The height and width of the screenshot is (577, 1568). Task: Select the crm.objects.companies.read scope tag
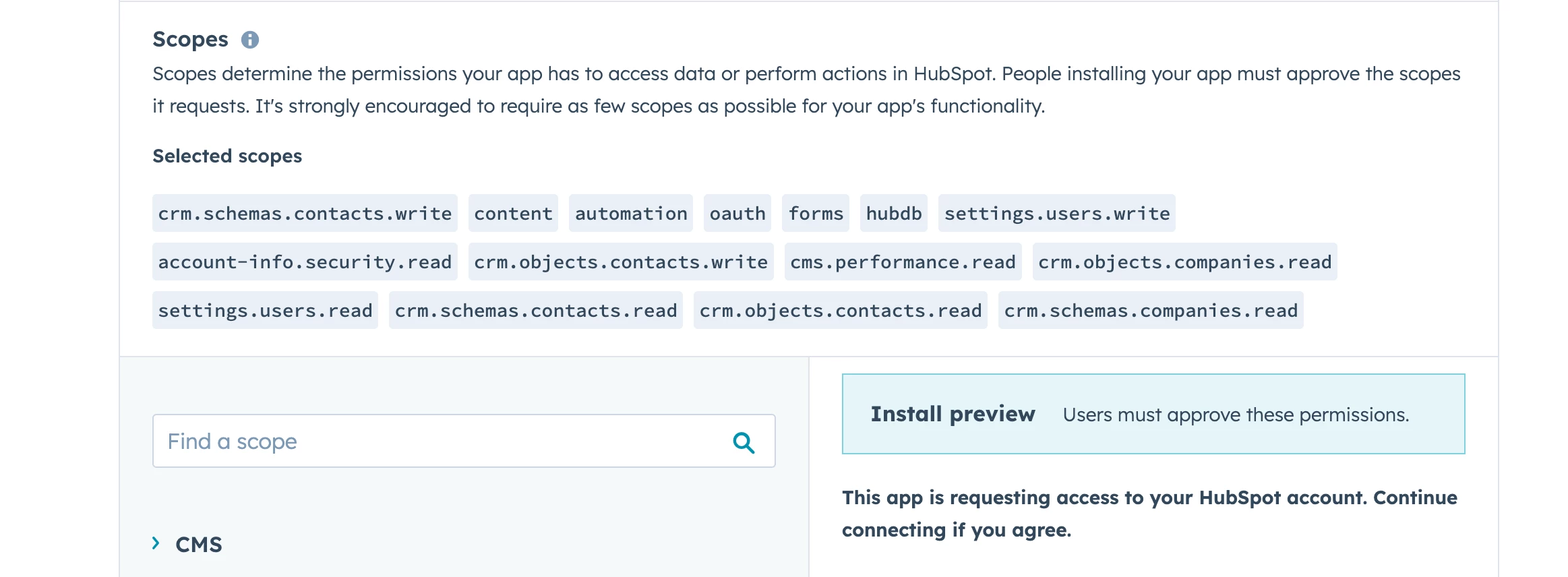(1185, 262)
